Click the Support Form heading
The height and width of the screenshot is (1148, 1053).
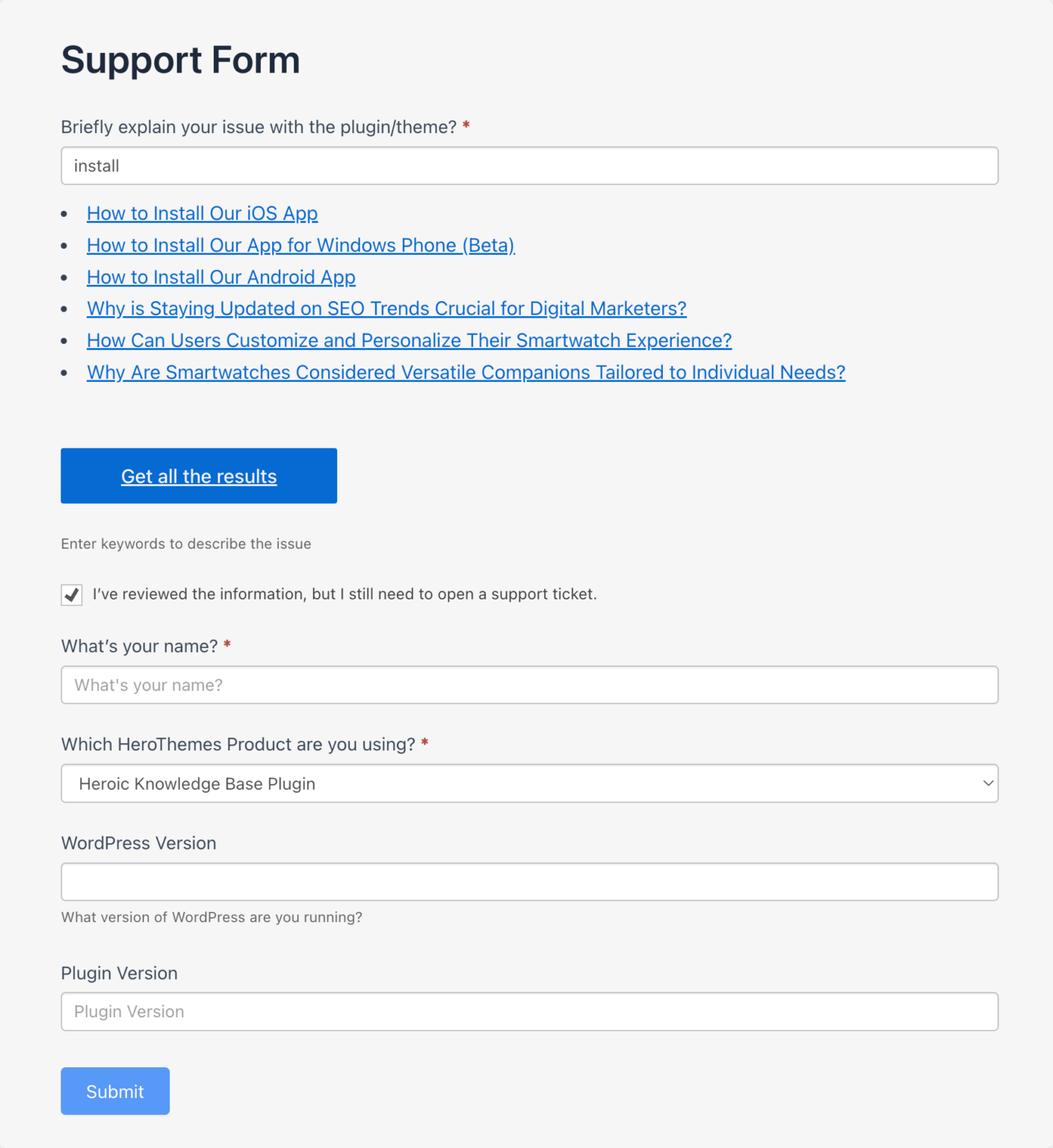pos(180,60)
